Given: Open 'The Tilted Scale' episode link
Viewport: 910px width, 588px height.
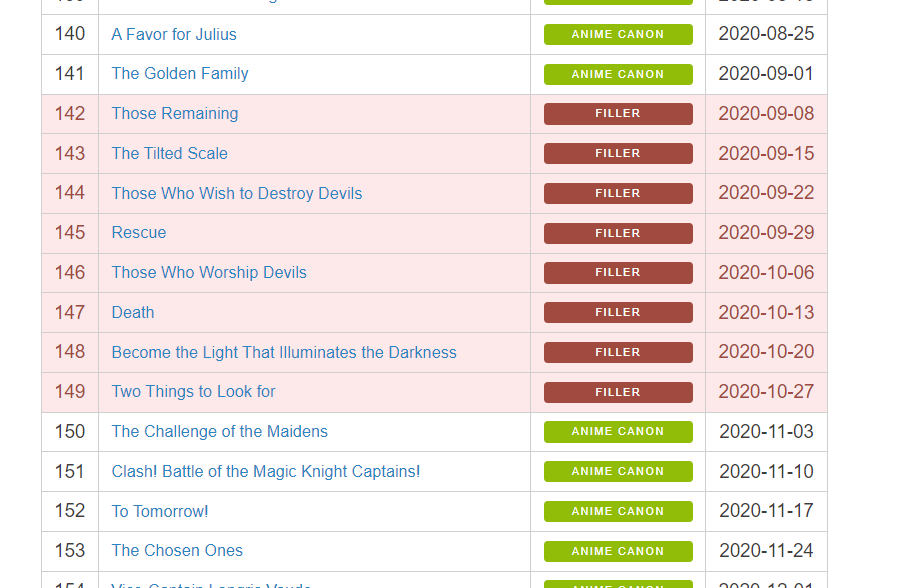Looking at the screenshot, I should click(170, 153).
